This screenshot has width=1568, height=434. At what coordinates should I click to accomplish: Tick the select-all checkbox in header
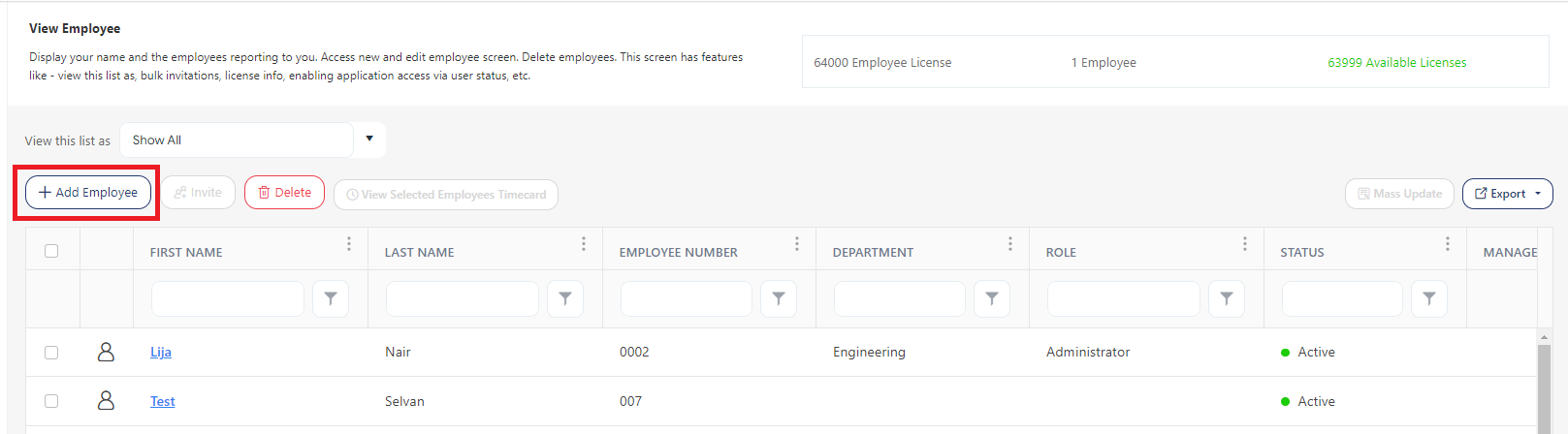(x=51, y=251)
